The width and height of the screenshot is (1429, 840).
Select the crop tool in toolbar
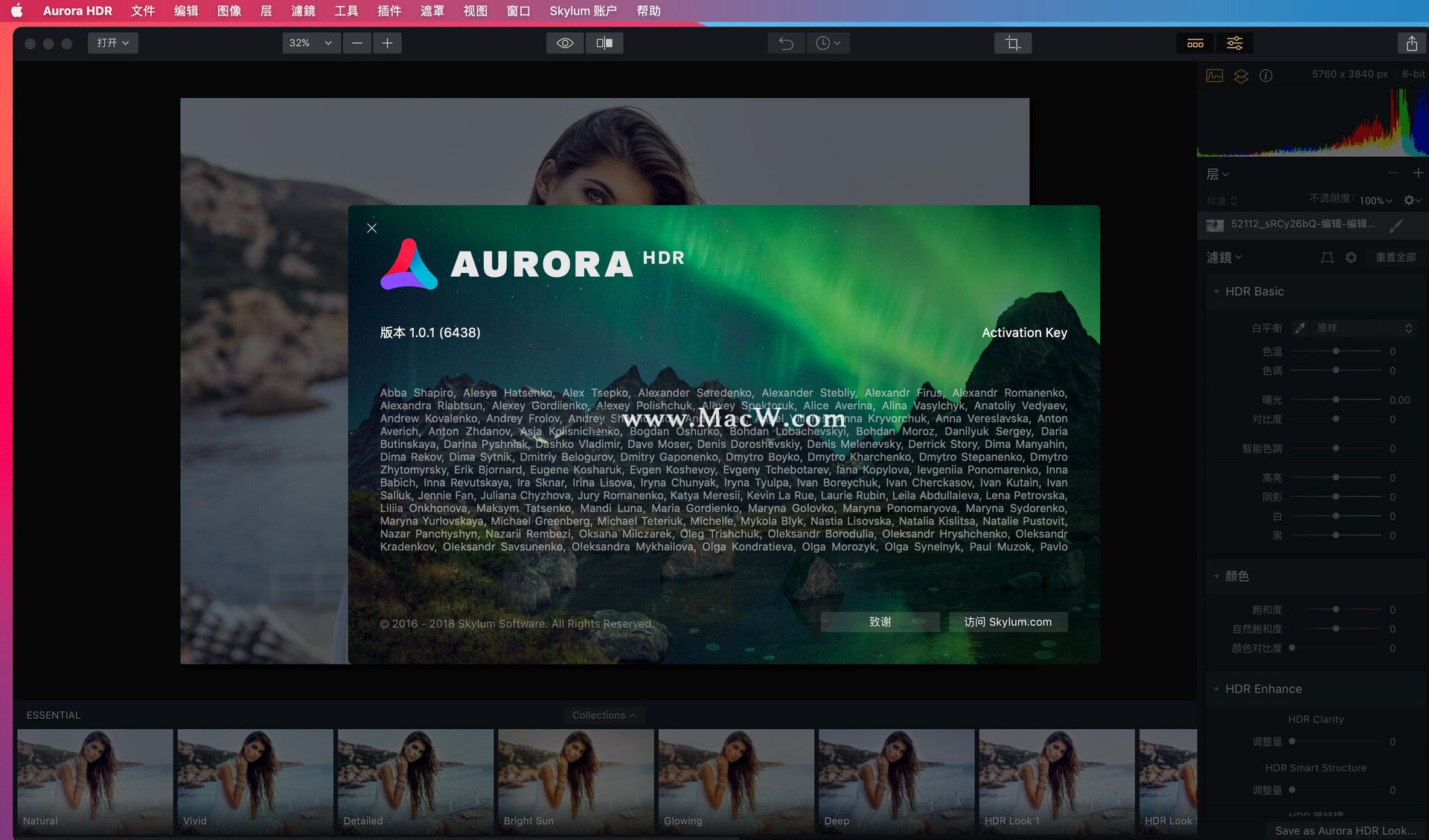point(1012,42)
